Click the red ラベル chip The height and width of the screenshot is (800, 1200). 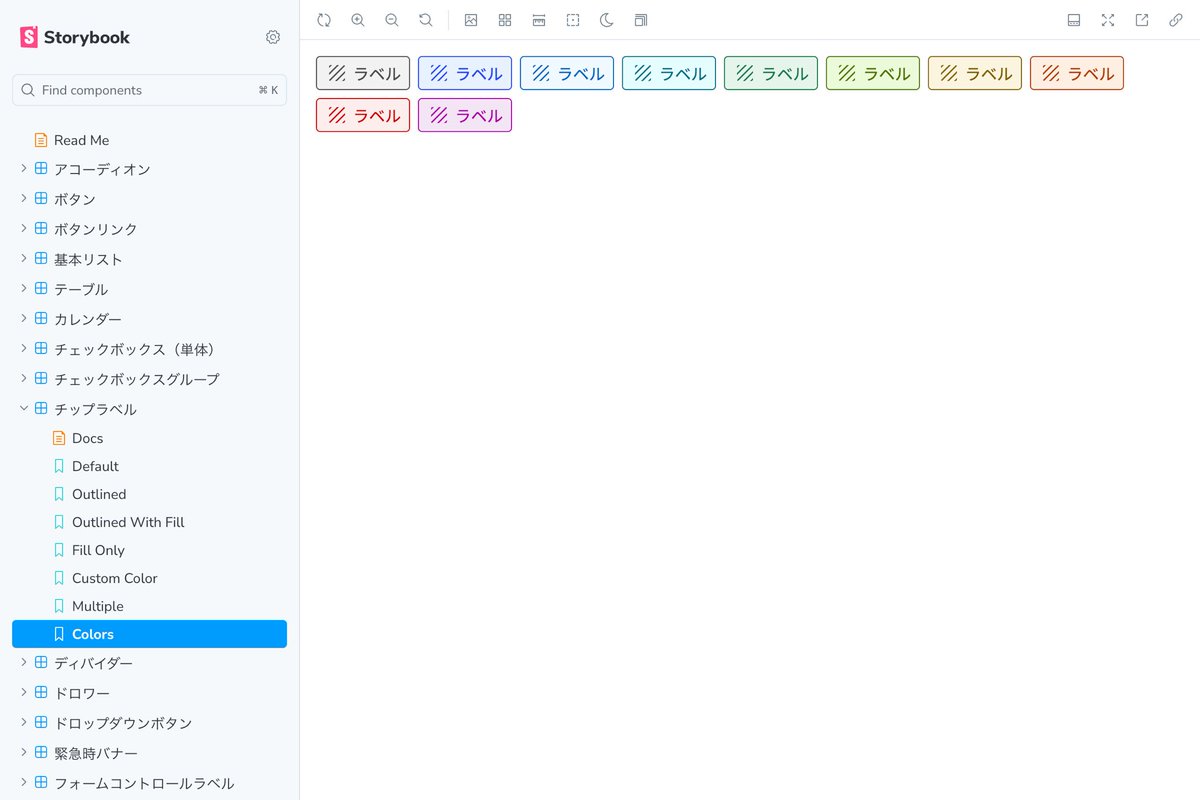pos(363,115)
